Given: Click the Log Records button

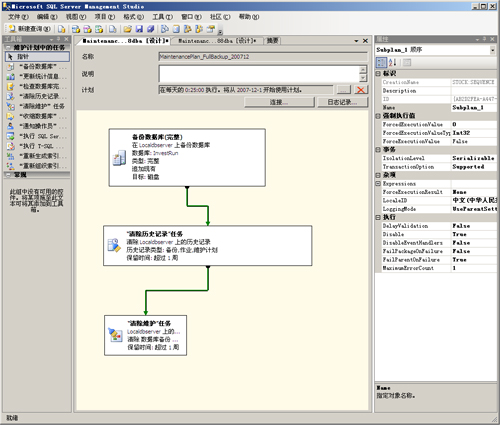Looking at the screenshot, I should coord(342,102).
